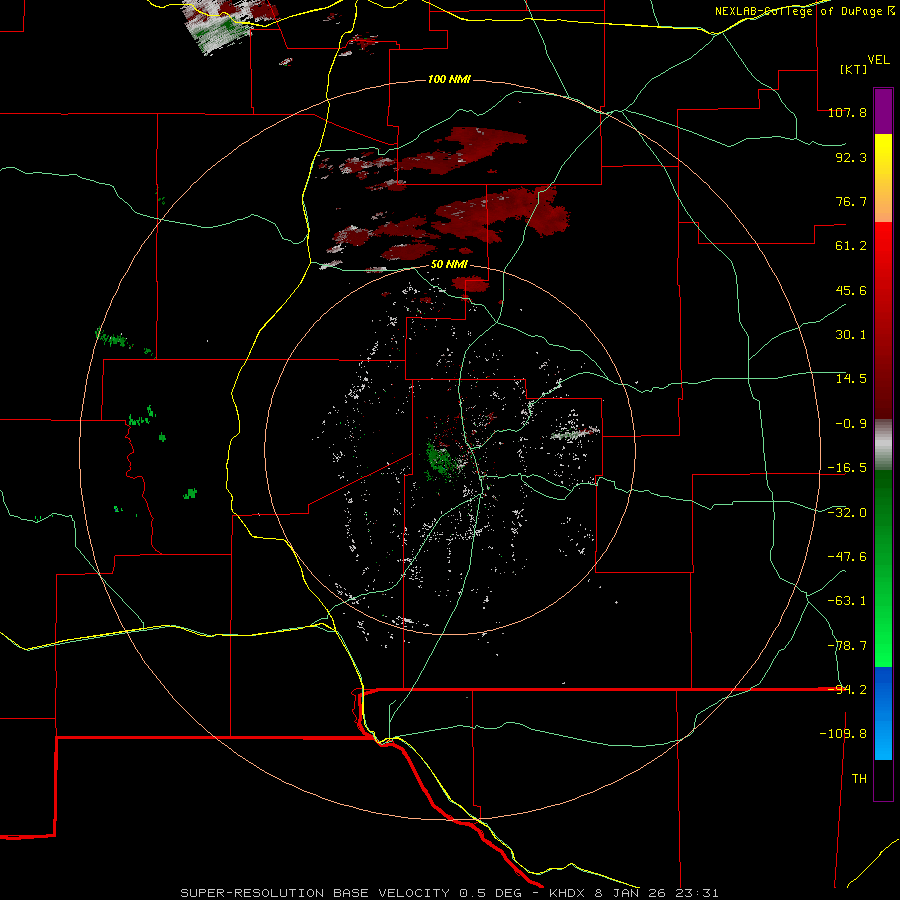Click the 107.8 velocity scale value

coord(847,112)
